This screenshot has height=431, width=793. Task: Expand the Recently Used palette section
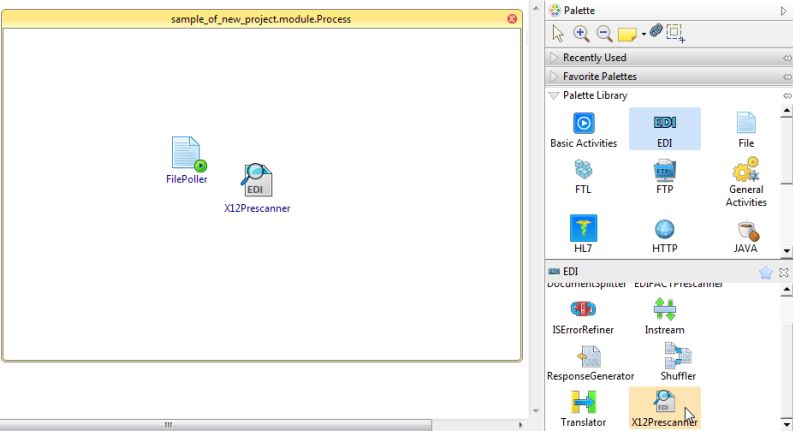(554, 57)
